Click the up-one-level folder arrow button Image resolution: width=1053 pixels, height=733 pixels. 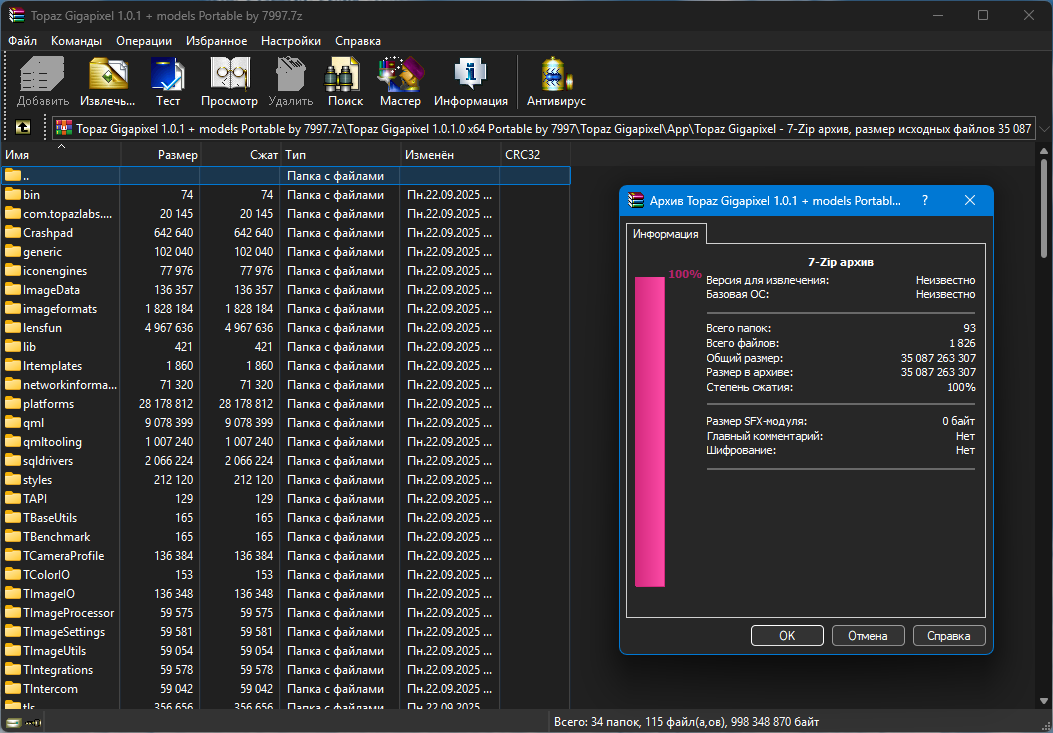(x=22, y=128)
